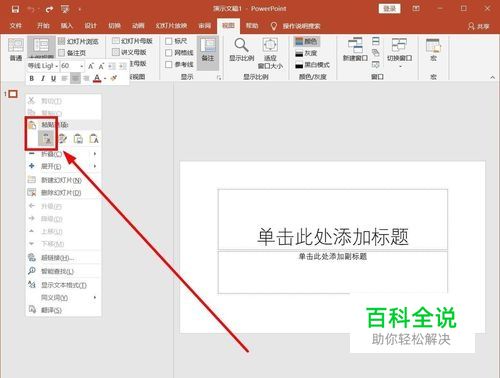Viewport: 500px width, 378px height.
Task: Paste keep text only option
Action: pos(94,138)
